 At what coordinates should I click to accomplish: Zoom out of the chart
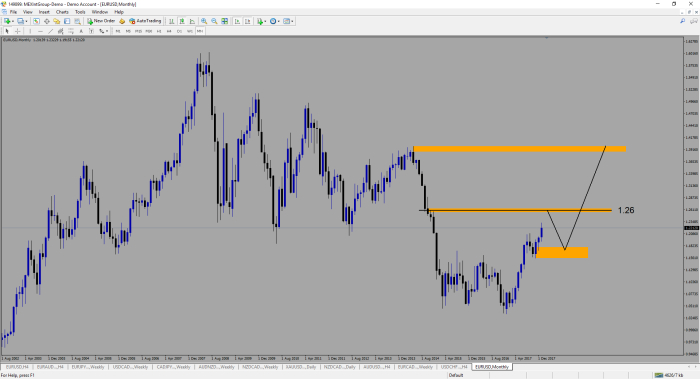tap(214, 21)
